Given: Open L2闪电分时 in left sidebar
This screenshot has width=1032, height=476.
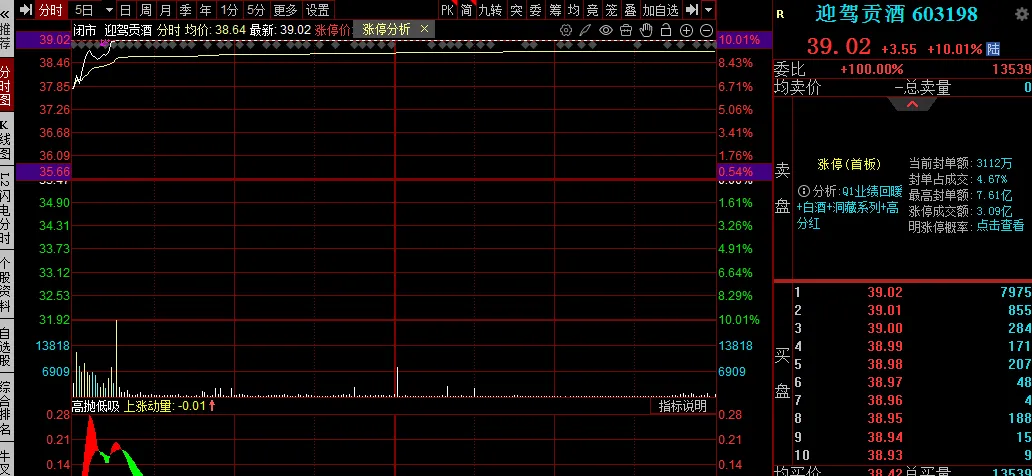Looking at the screenshot, I should 5,206.
